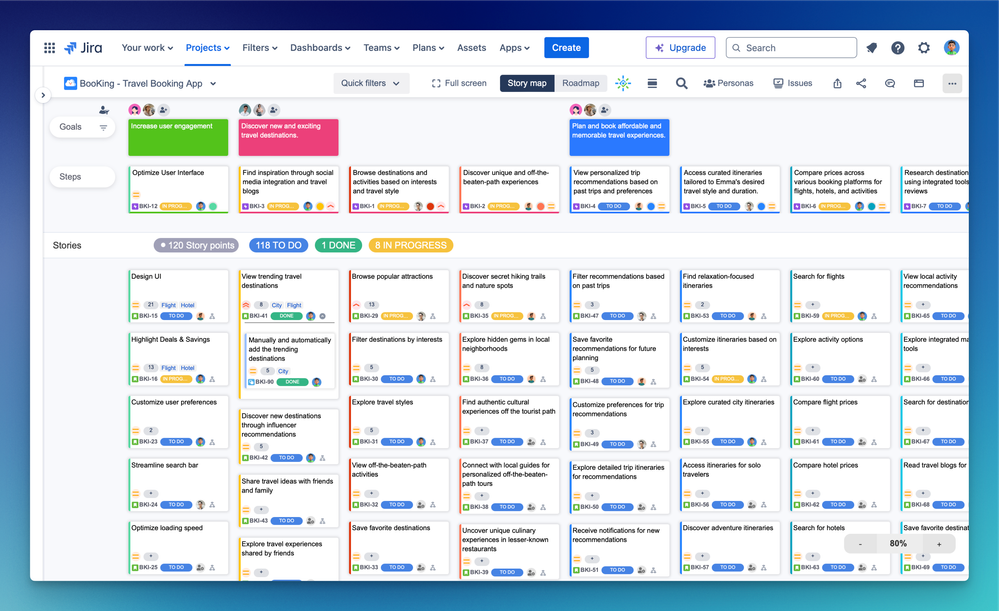Click the zoom in plus button
The width and height of the screenshot is (999, 611).
coord(939,543)
